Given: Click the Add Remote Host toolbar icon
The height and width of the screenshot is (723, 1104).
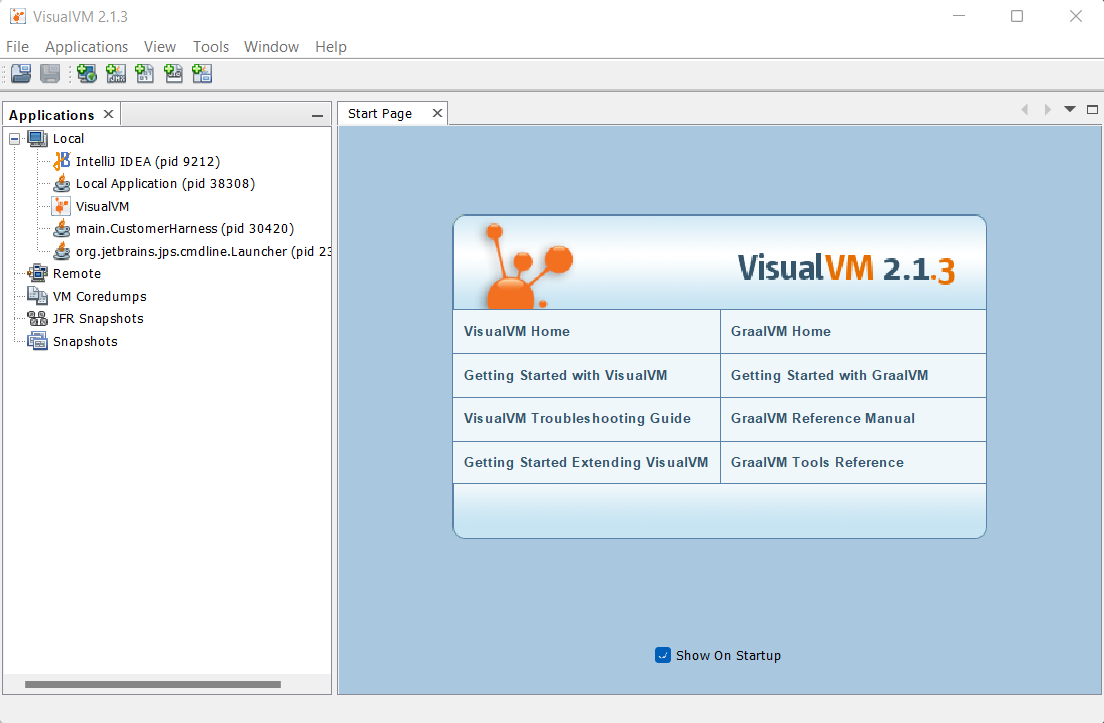Looking at the screenshot, I should tap(87, 73).
